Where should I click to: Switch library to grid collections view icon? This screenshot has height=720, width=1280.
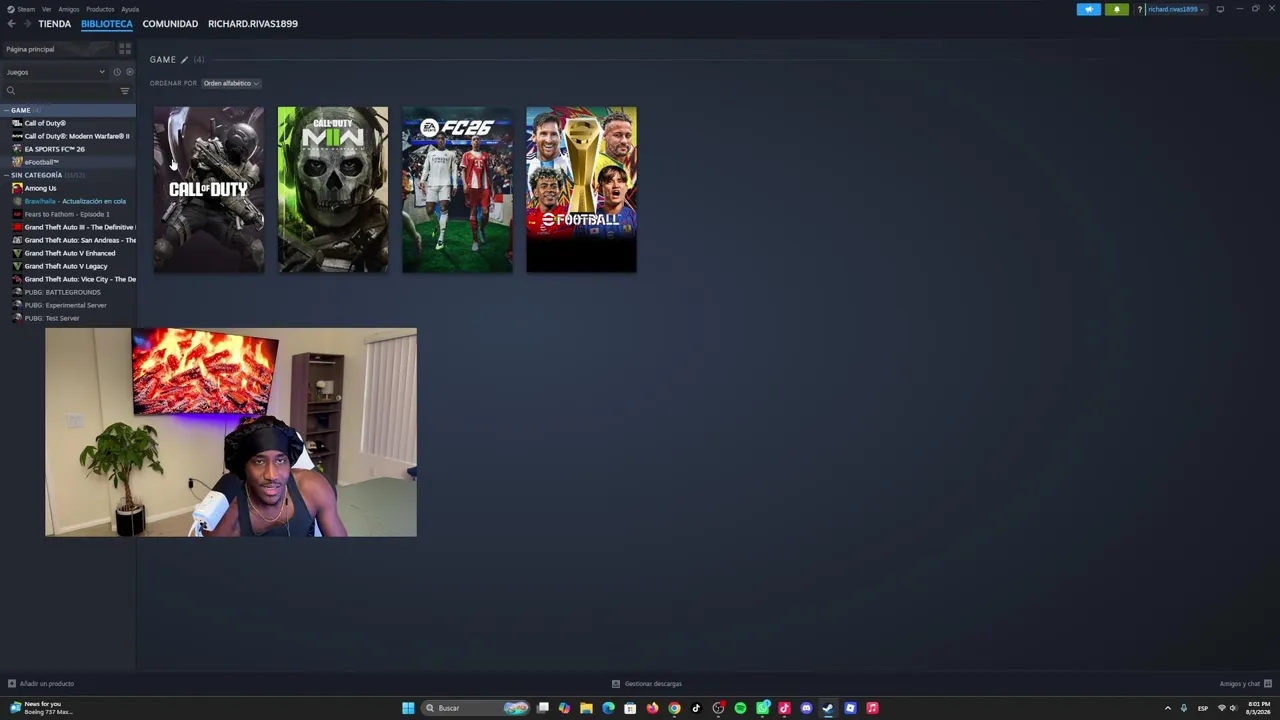click(125, 49)
